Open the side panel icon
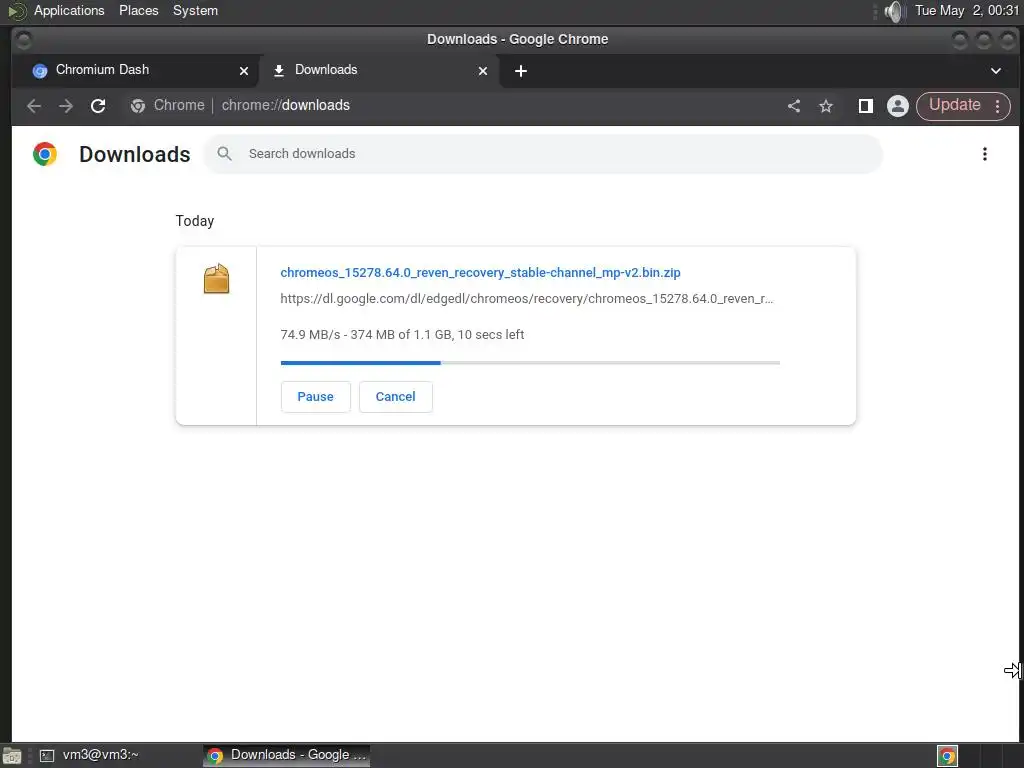Screen dimensions: 1024x768 [865, 106]
